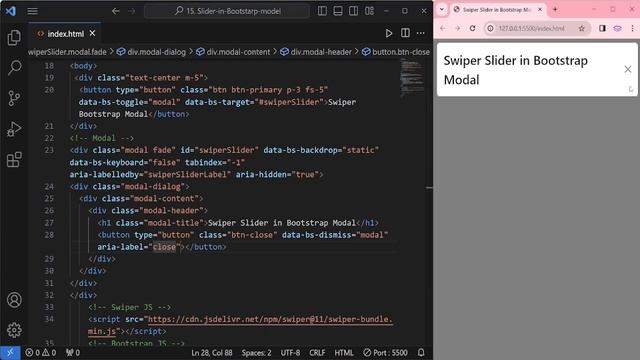The width and height of the screenshot is (640, 360).
Task: Go forward using the editor navigation arrow
Action: pos(131,11)
